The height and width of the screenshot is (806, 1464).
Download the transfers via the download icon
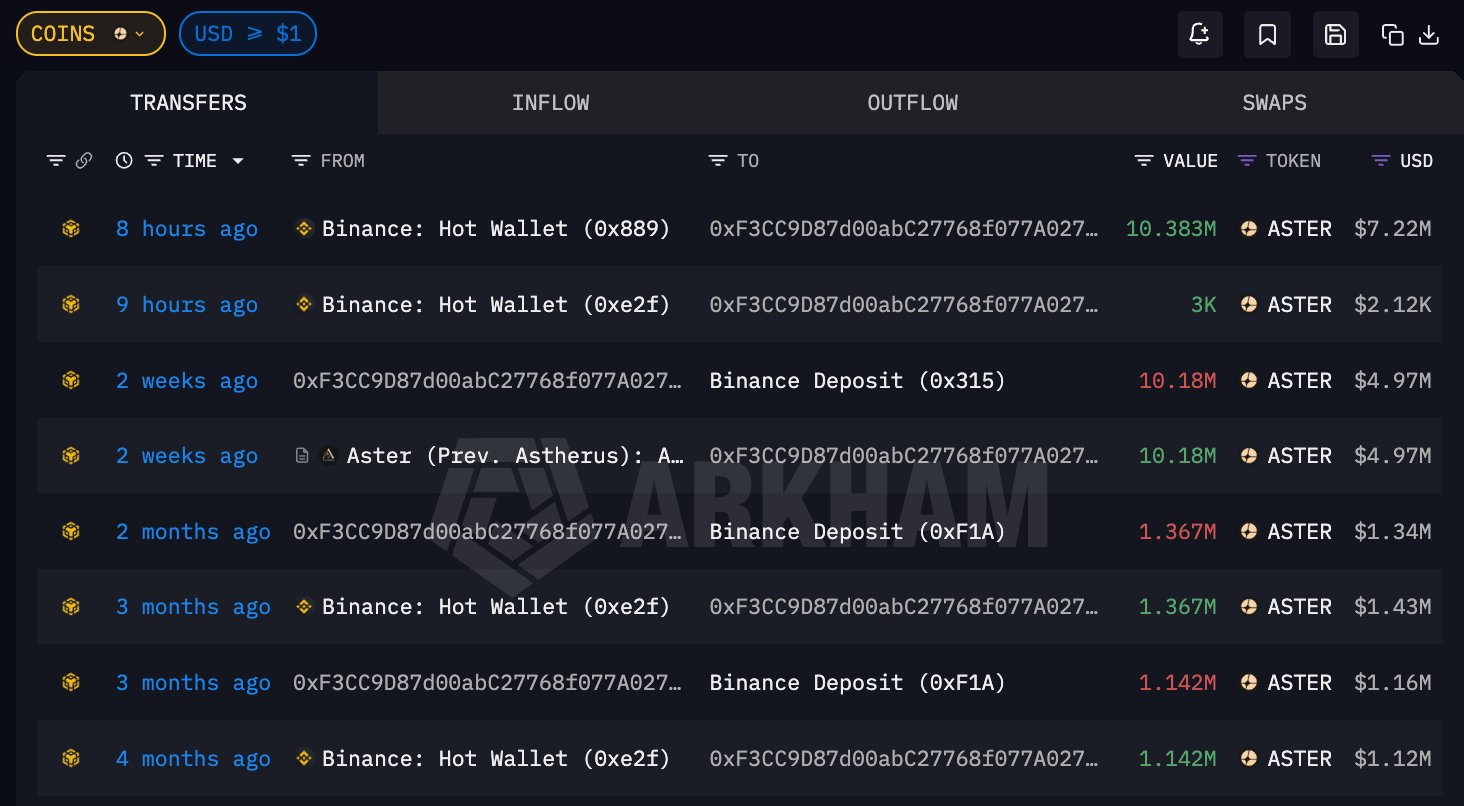click(x=1430, y=35)
